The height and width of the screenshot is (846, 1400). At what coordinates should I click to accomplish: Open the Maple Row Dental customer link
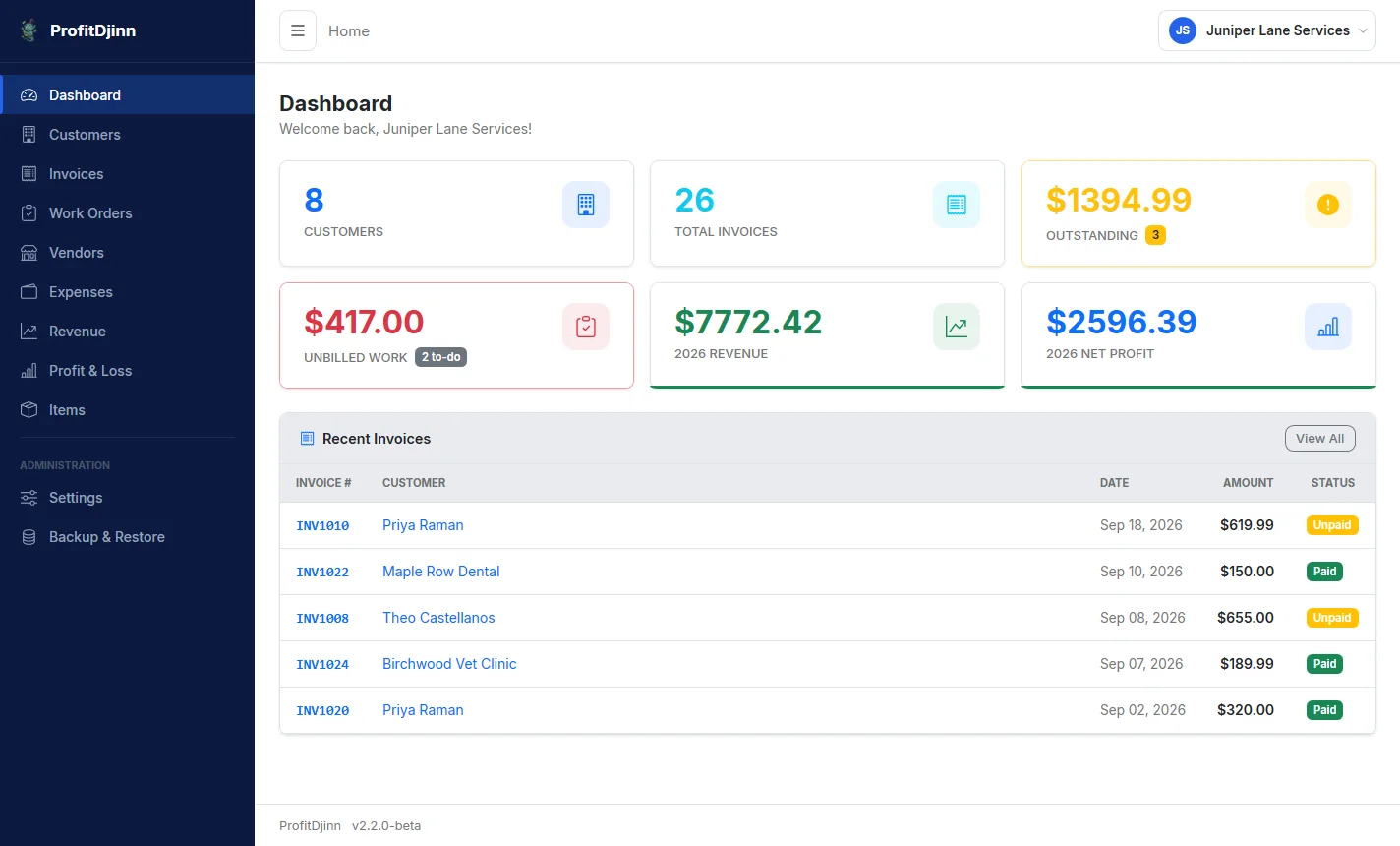click(440, 572)
